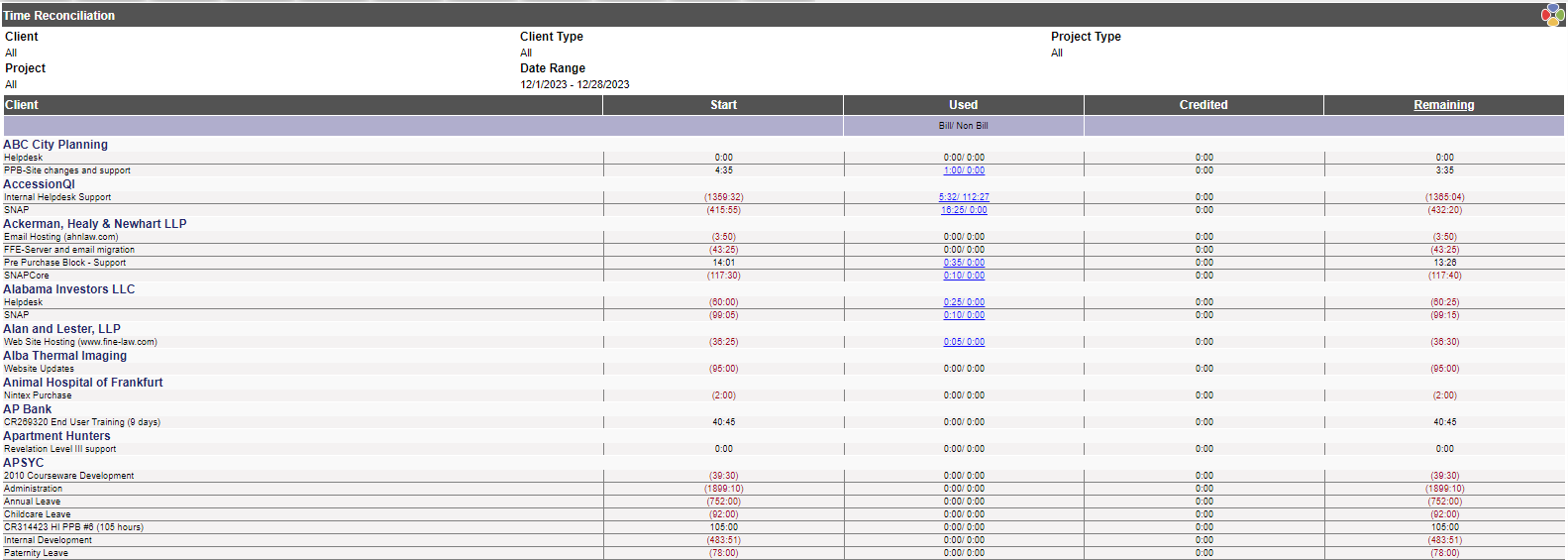Open the 0:05/ 0:00 Web Site Hosting link

point(964,342)
